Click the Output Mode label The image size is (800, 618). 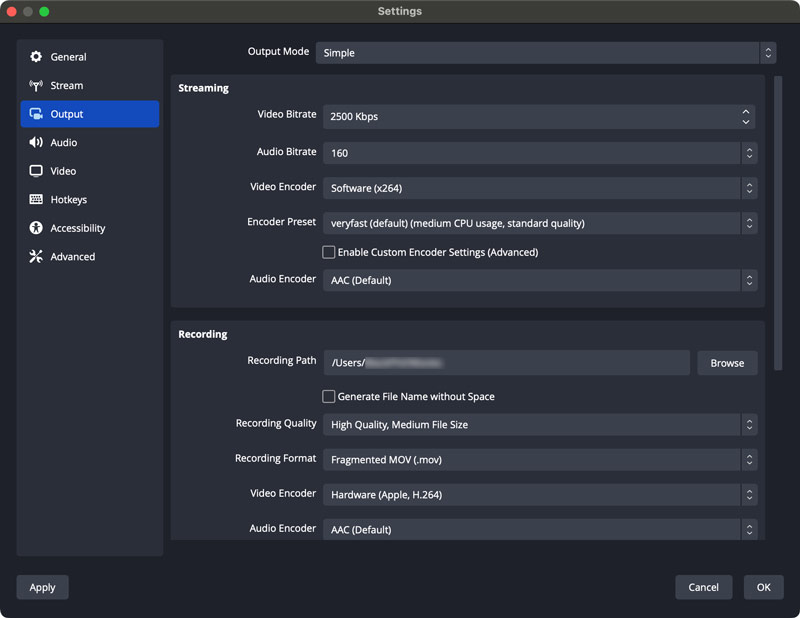click(x=278, y=52)
